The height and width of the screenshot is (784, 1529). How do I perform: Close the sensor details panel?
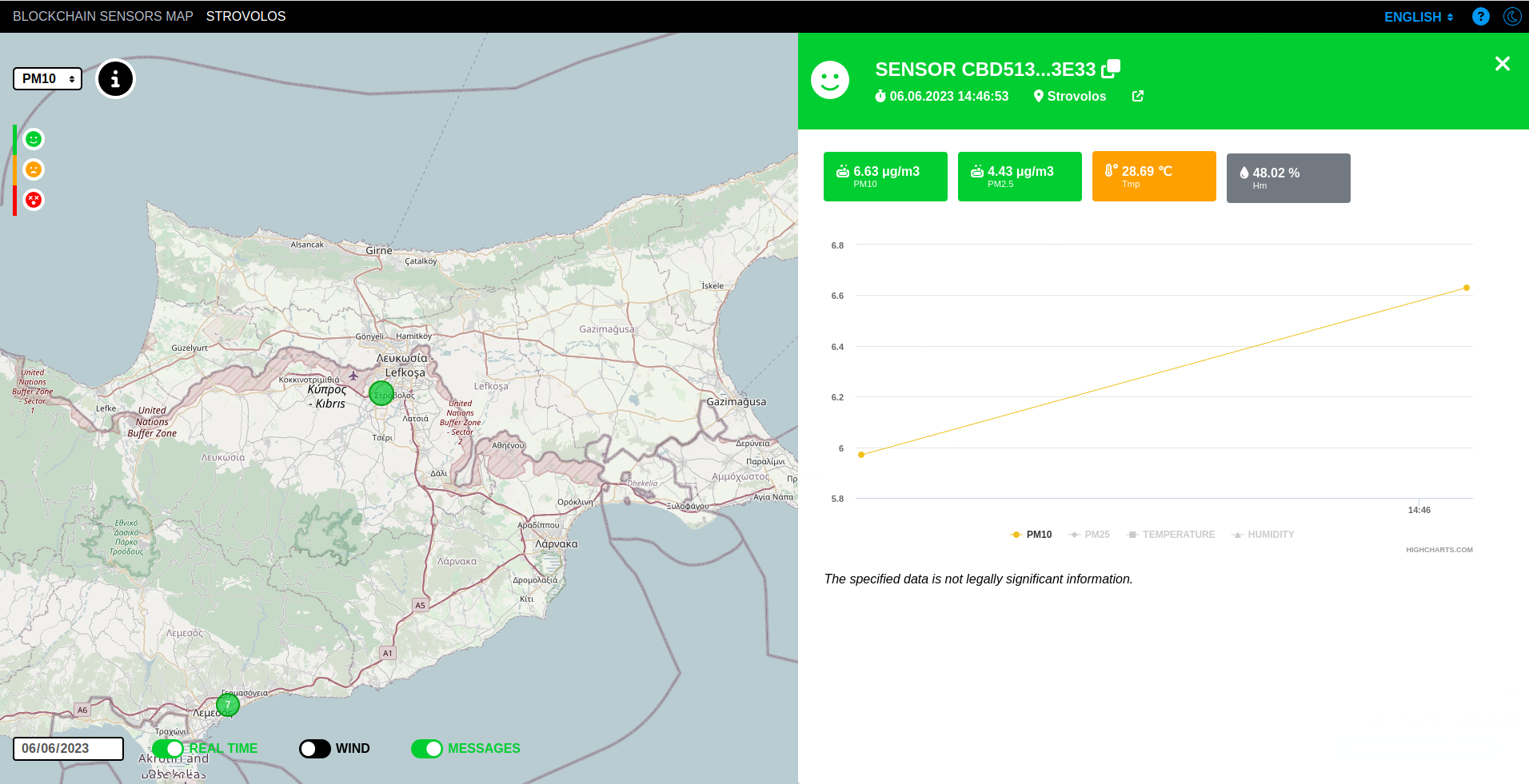tap(1503, 63)
